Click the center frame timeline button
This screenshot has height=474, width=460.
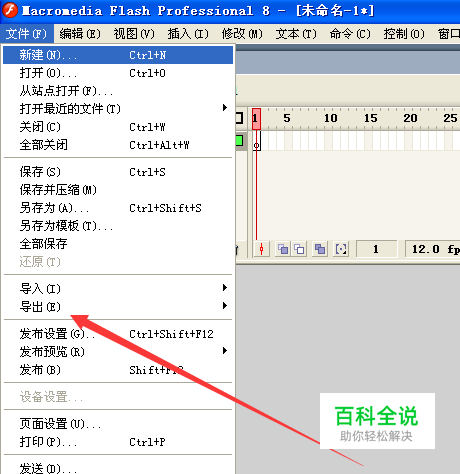pos(261,249)
